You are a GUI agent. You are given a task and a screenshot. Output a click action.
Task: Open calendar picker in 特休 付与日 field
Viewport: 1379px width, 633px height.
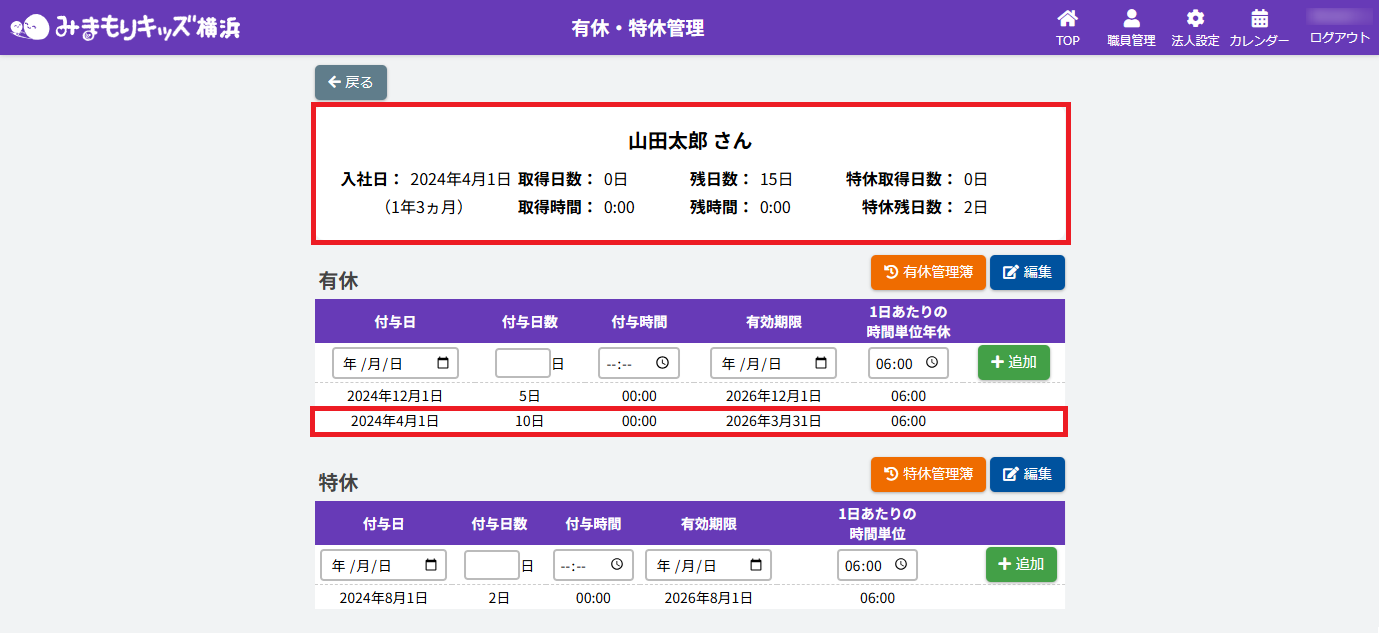click(x=431, y=565)
